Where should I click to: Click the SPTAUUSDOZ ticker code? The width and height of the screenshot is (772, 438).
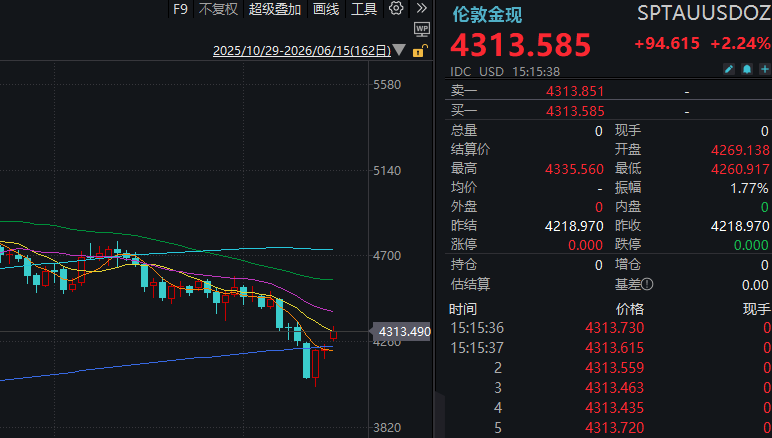(704, 13)
